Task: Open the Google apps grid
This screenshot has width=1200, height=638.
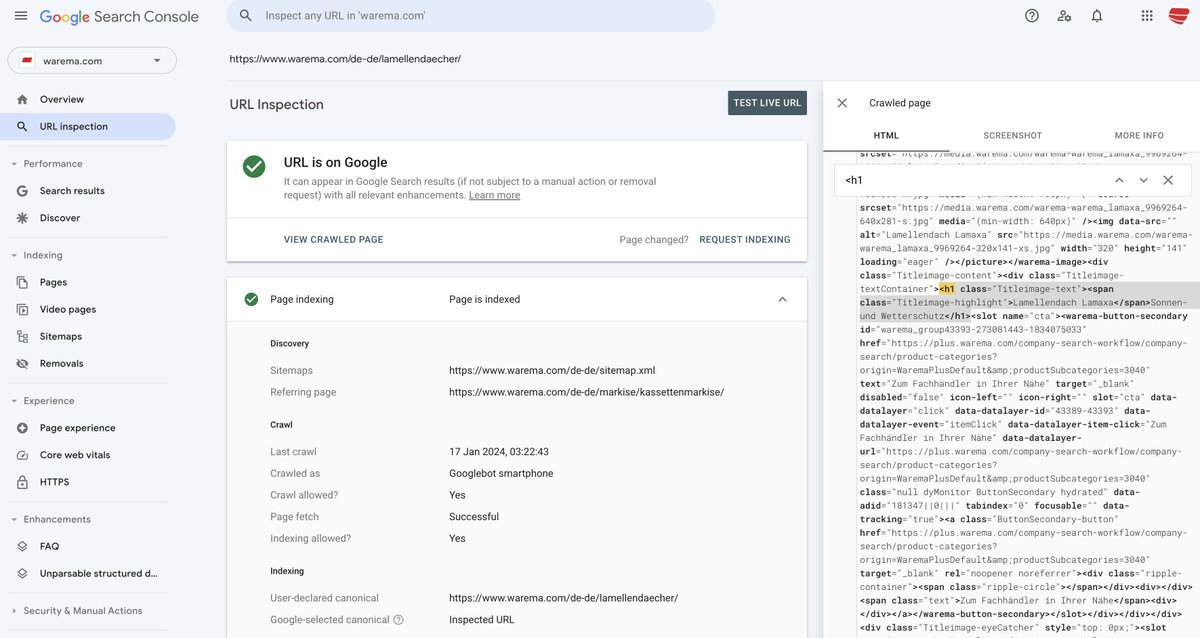Action: click(1147, 16)
